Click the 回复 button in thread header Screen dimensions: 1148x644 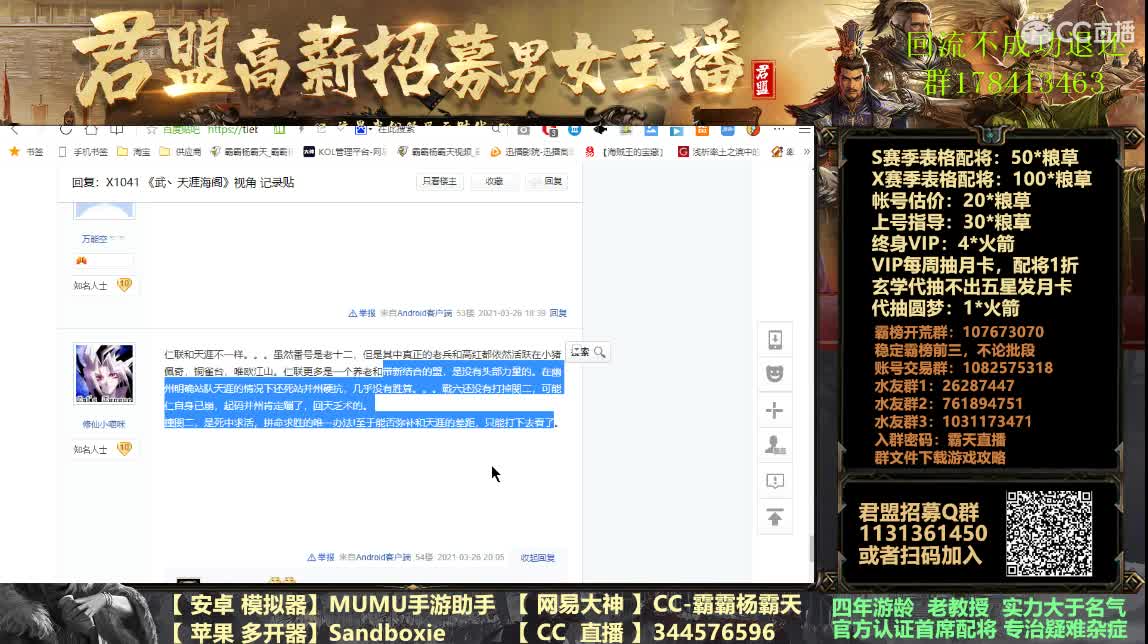[x=547, y=181]
